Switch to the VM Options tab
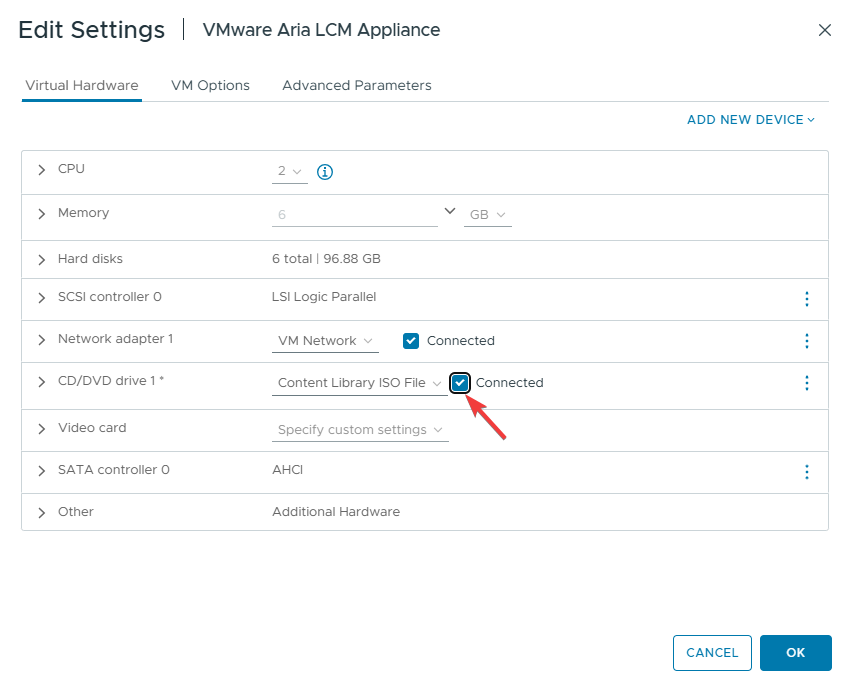The height and width of the screenshot is (689, 847). tap(210, 85)
